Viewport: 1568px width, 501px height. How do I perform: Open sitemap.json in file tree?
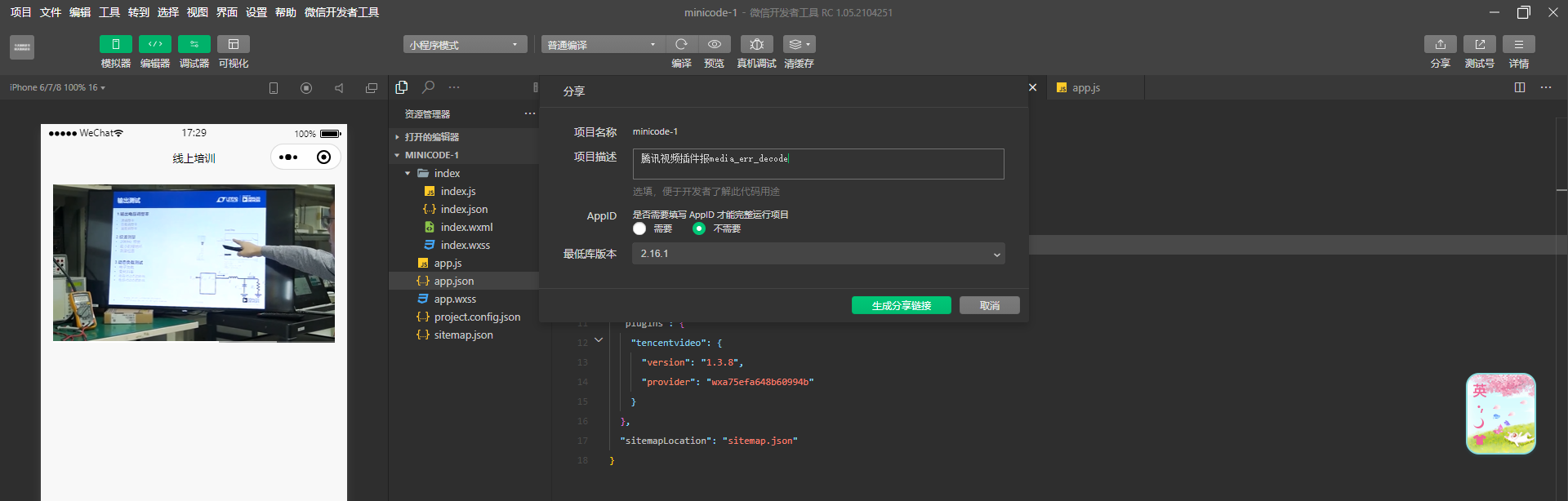tap(463, 335)
